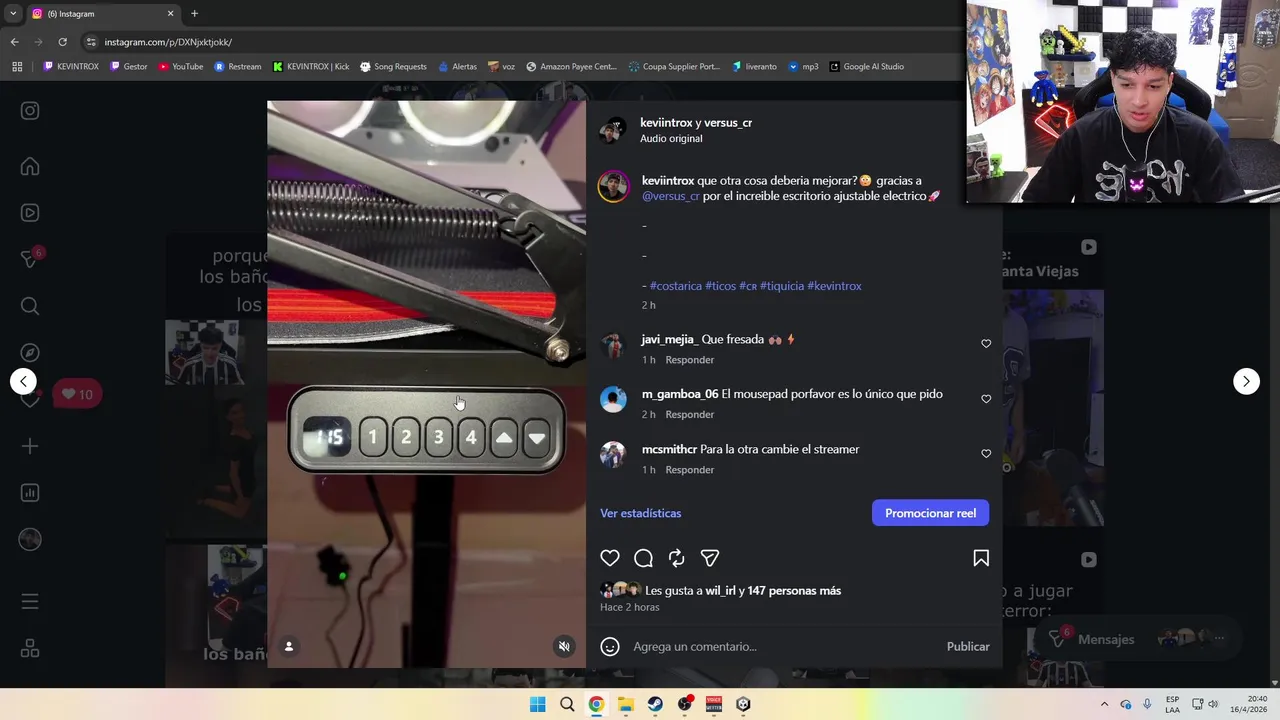The height and width of the screenshot is (720, 1280).
Task: Click the comment bubble icon under post
Action: pos(643,558)
